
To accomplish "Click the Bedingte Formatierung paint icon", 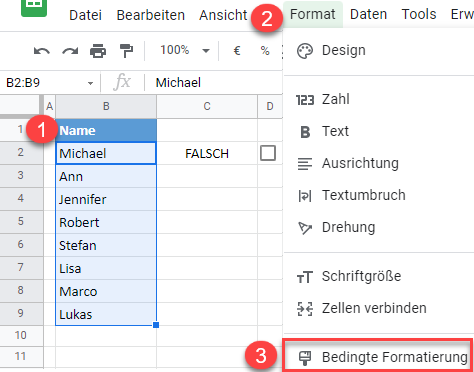I will pyautogui.click(x=305, y=358).
